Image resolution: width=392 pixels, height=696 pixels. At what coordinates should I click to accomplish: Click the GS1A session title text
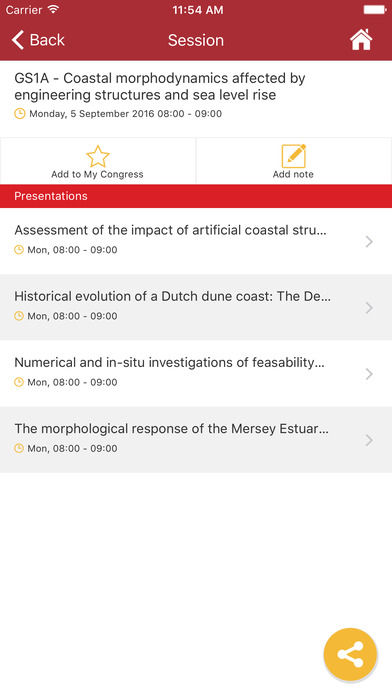160,87
